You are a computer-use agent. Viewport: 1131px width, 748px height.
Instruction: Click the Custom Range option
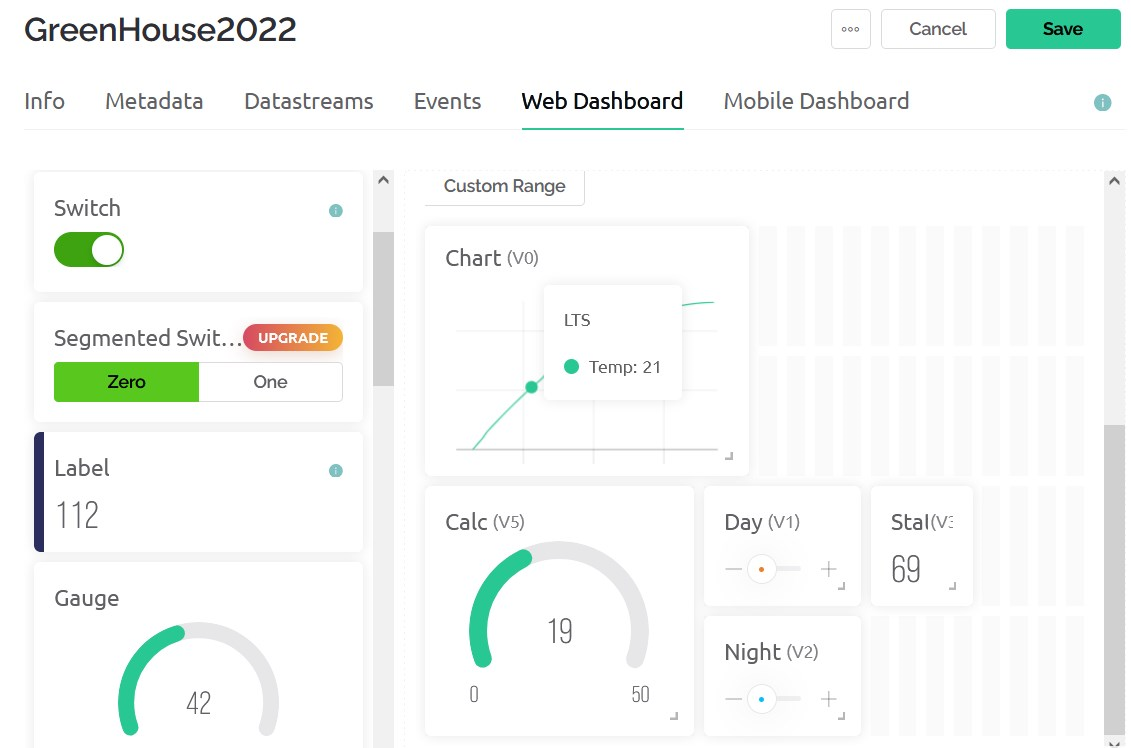(x=504, y=186)
